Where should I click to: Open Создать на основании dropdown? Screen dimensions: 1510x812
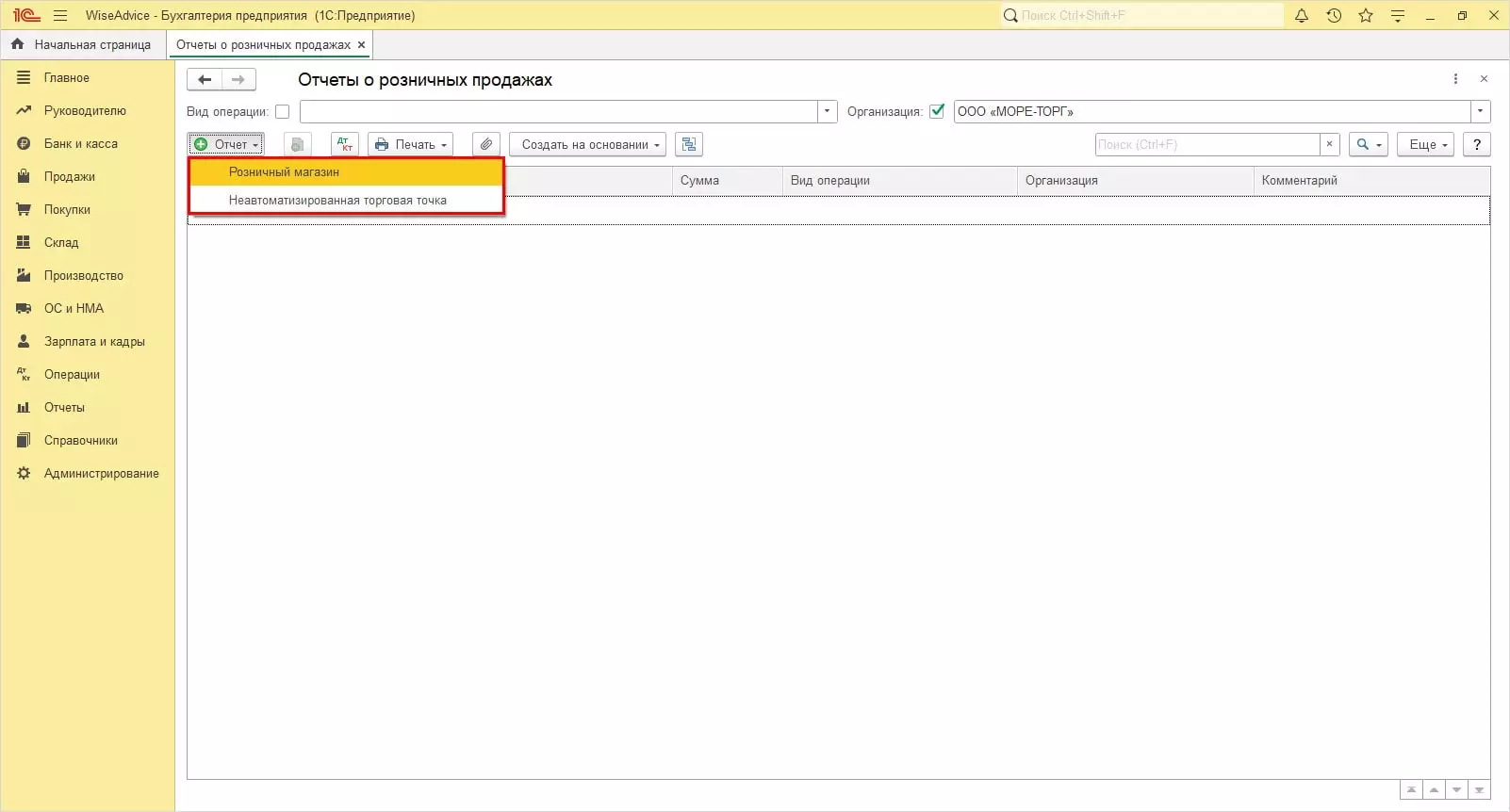tap(588, 144)
